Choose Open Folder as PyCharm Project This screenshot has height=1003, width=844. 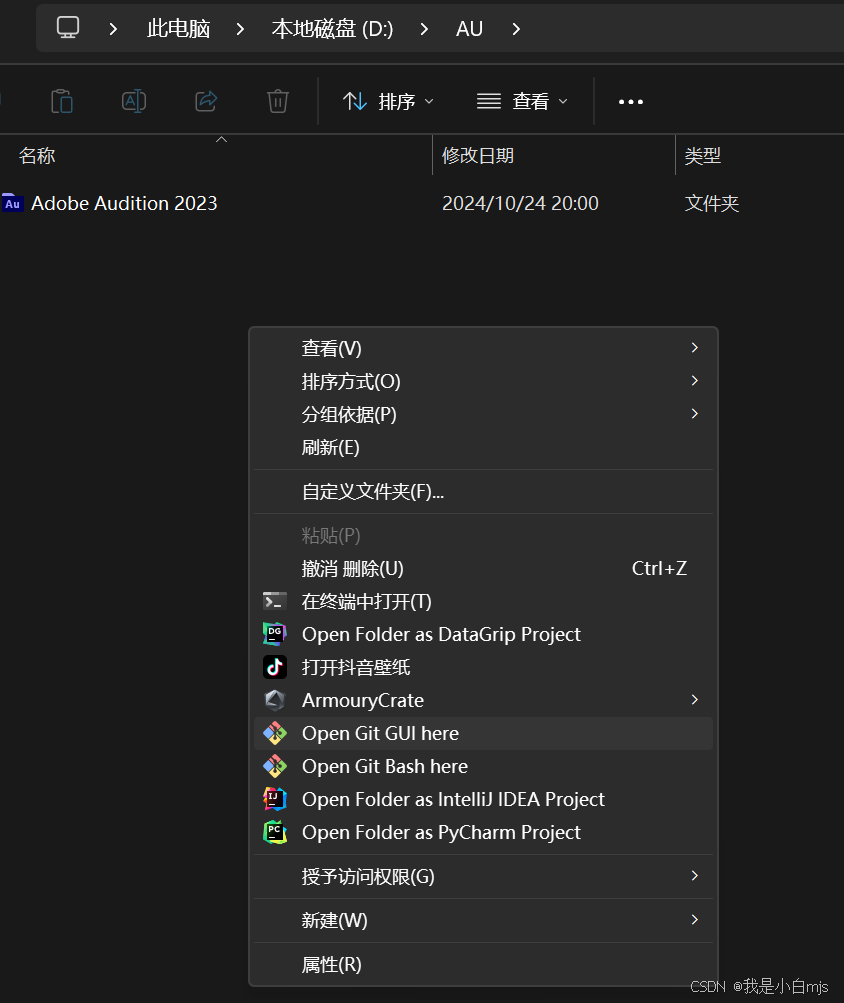(x=483, y=832)
